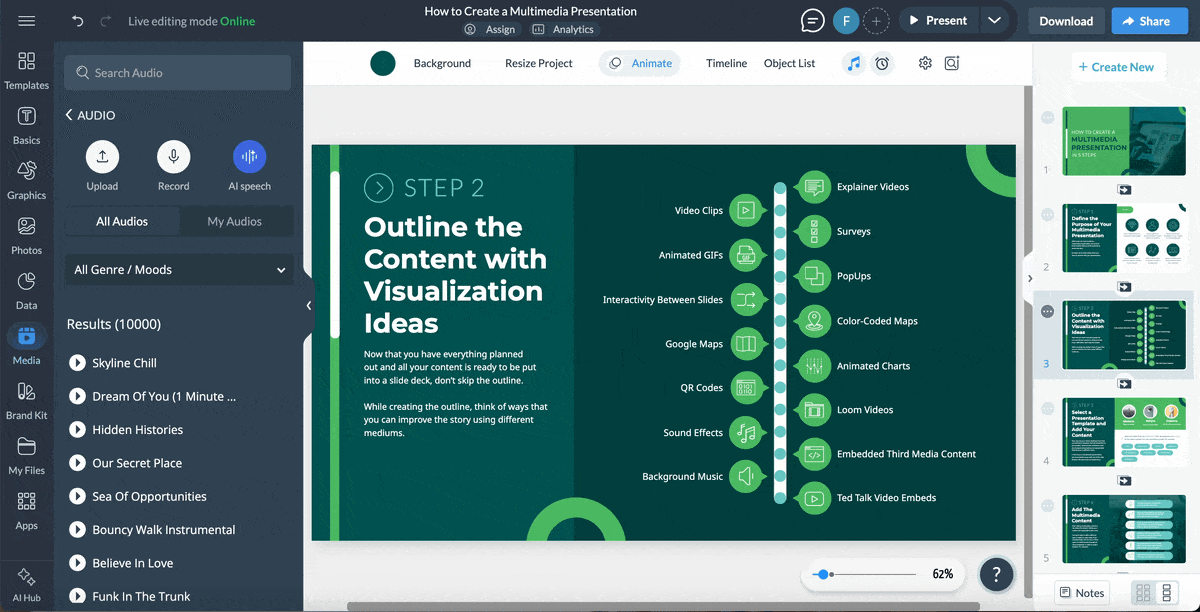
Task: Open options menu for slide 3
Action: click(1047, 312)
